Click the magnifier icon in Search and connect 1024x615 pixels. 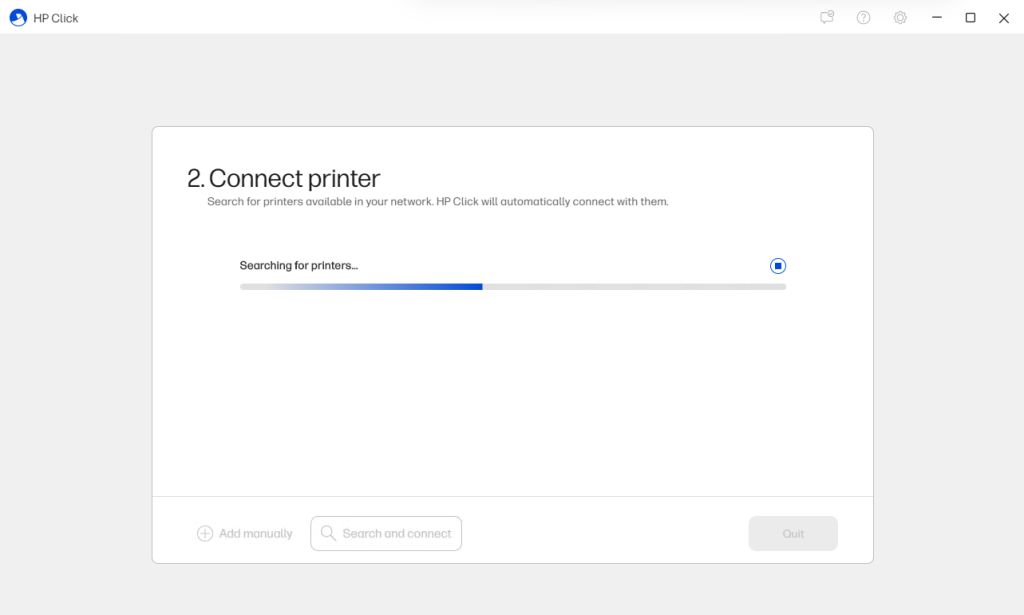(328, 533)
